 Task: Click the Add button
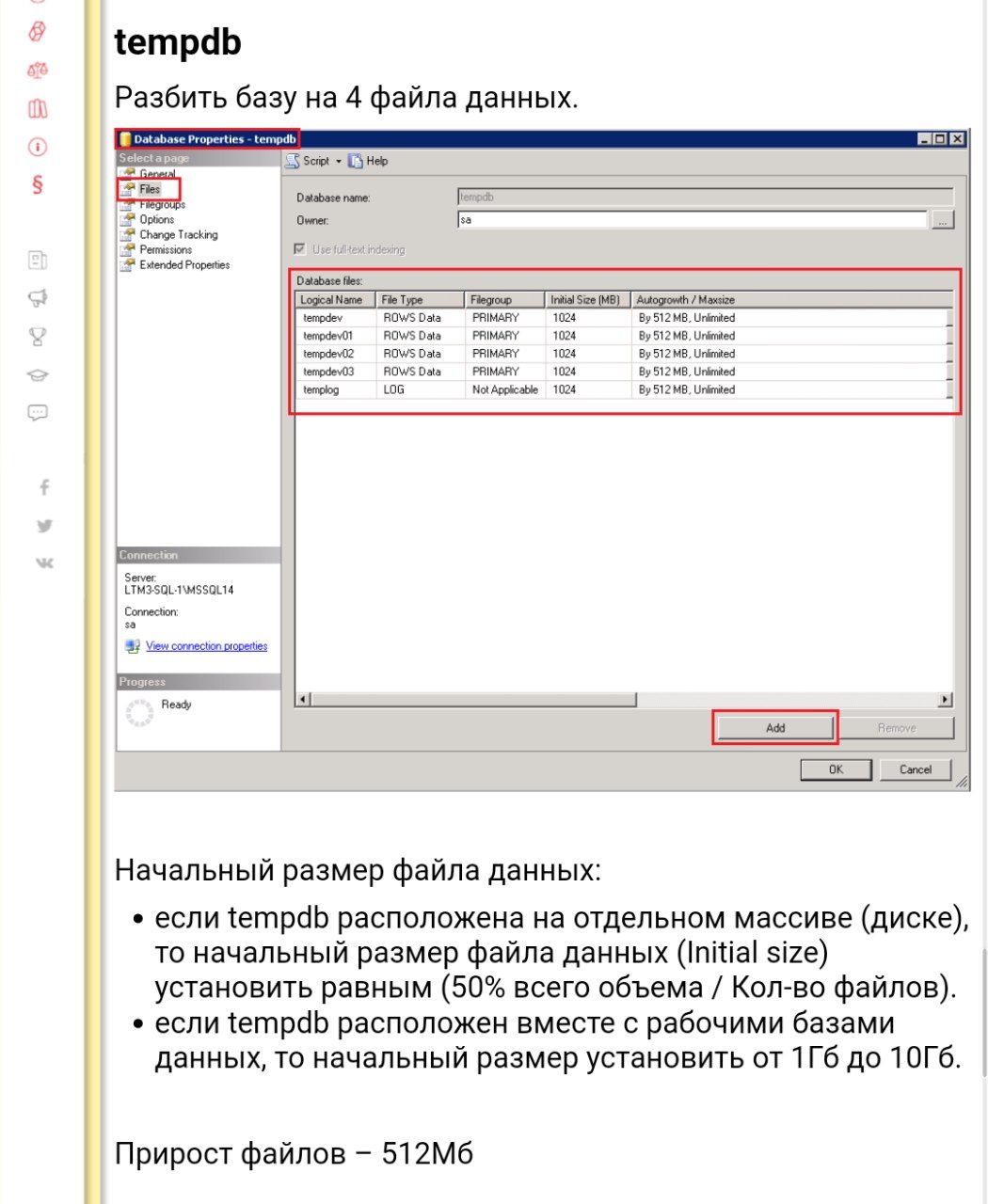(775, 728)
